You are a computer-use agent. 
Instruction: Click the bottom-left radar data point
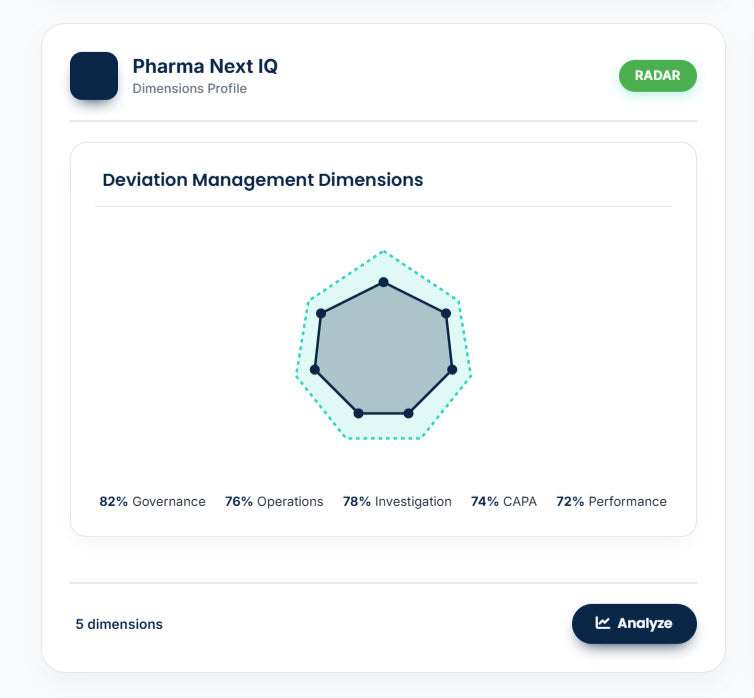(358, 413)
